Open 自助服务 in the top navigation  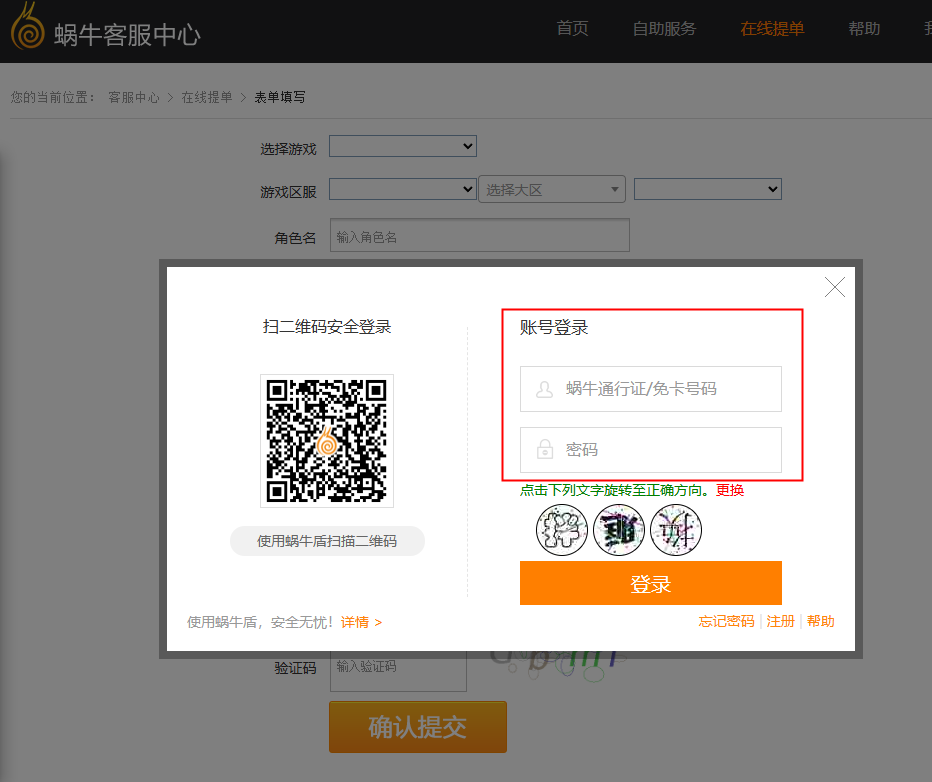coord(664,29)
